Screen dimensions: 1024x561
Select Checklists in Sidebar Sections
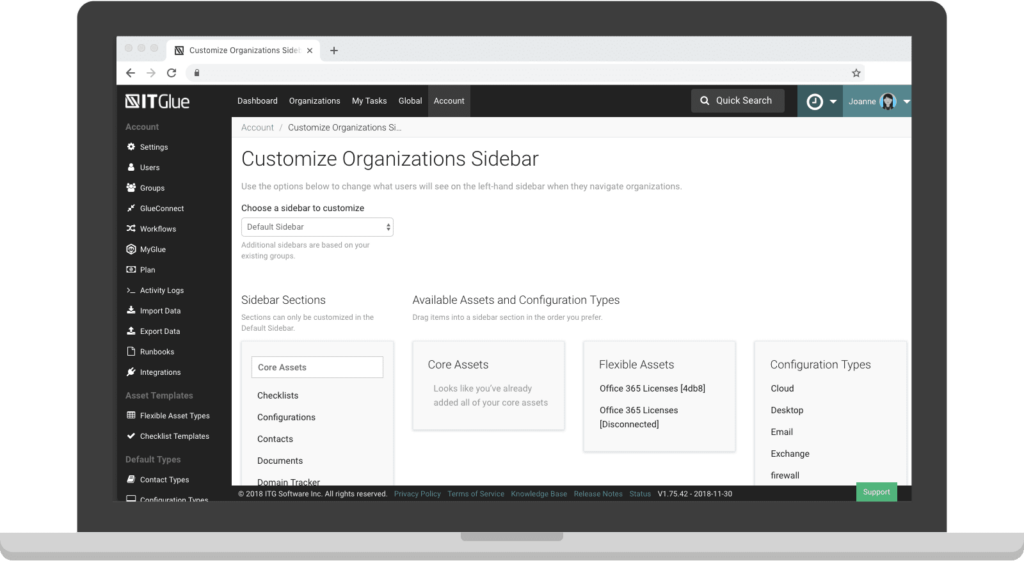pyautogui.click(x=278, y=395)
